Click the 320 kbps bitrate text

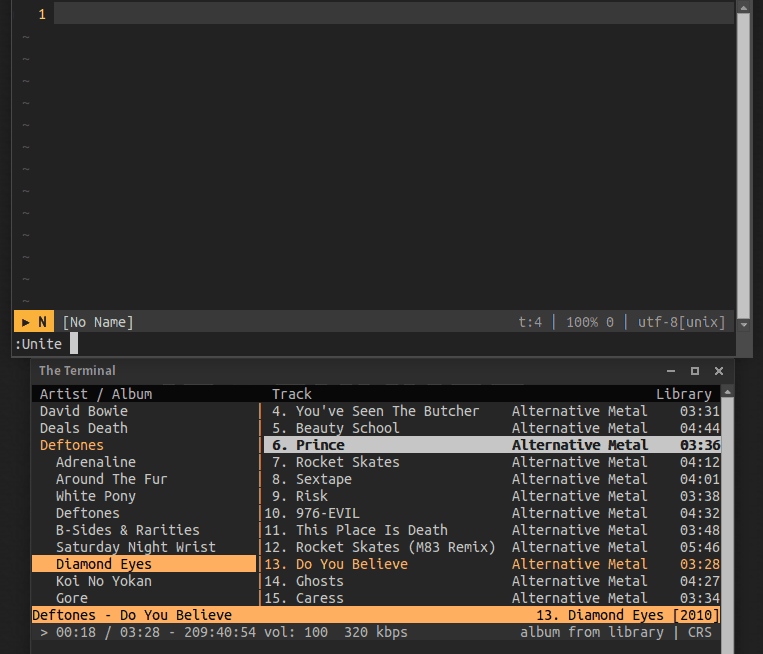[376, 632]
